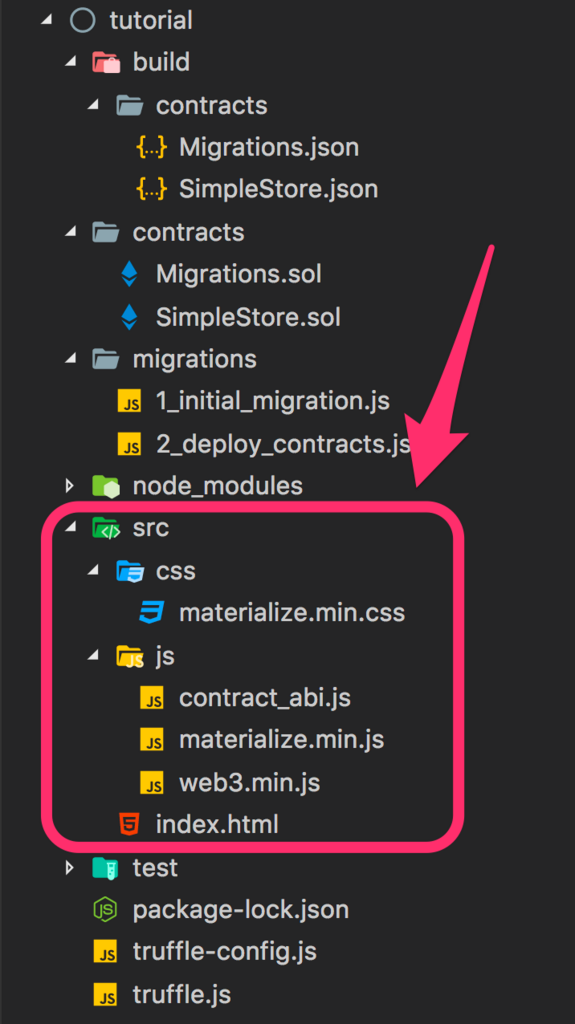Open Migrations.sol file name

(238, 274)
